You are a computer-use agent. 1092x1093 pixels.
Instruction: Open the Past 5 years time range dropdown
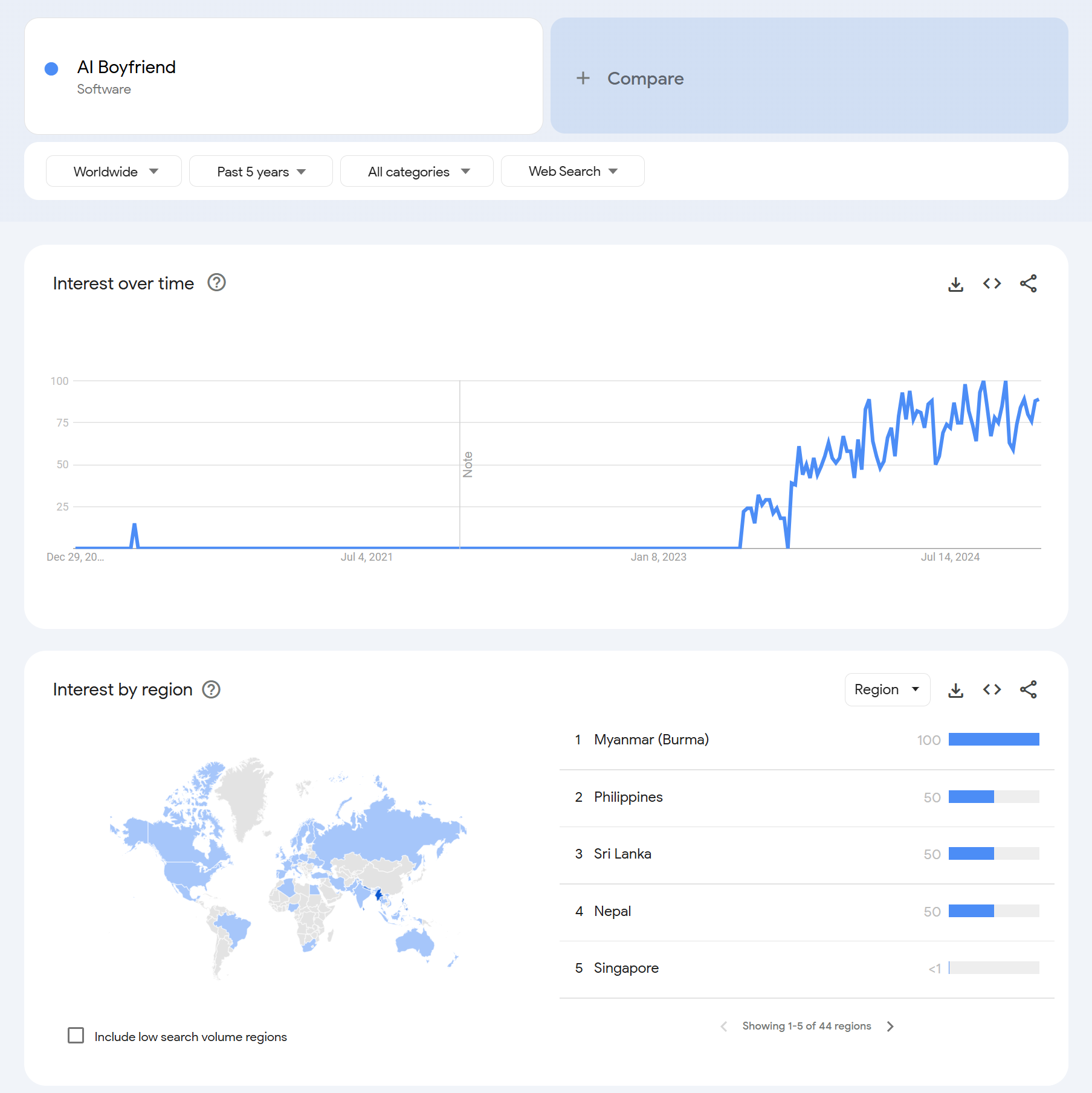(260, 172)
